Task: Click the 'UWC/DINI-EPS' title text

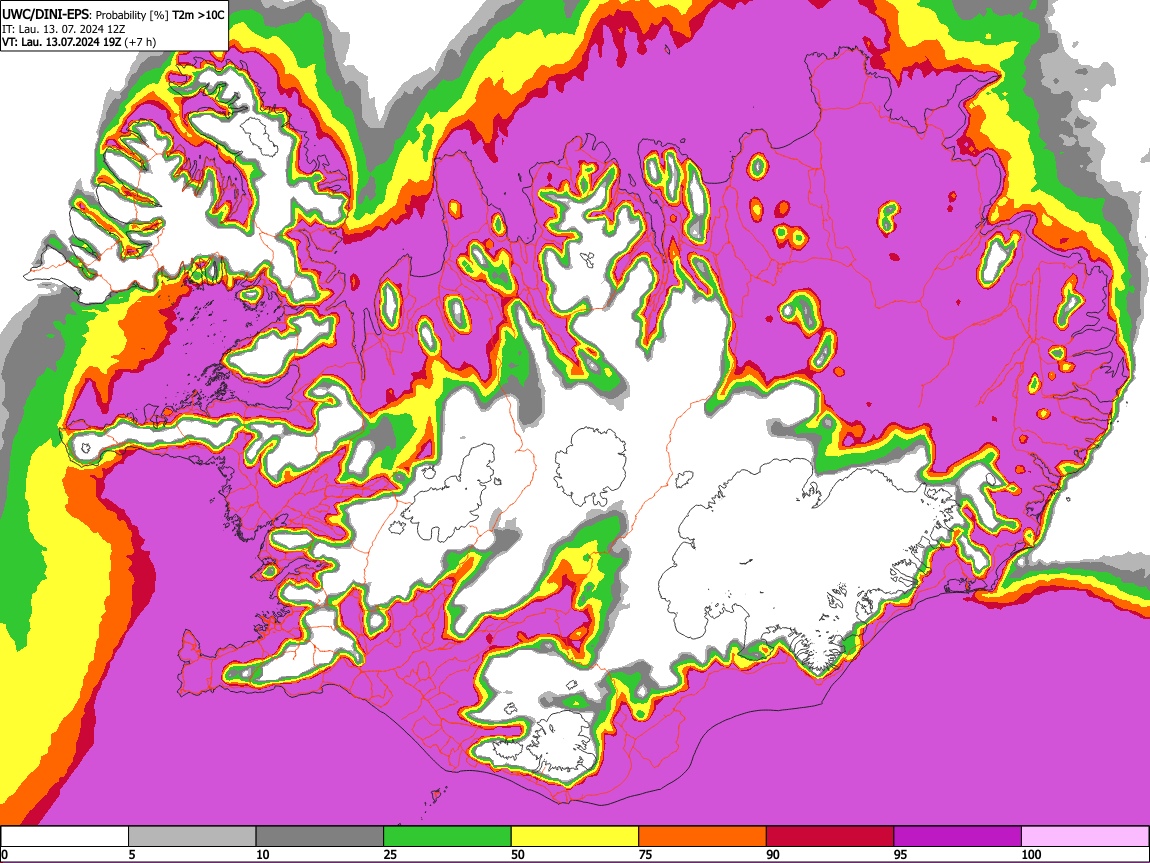Action: (x=45, y=15)
